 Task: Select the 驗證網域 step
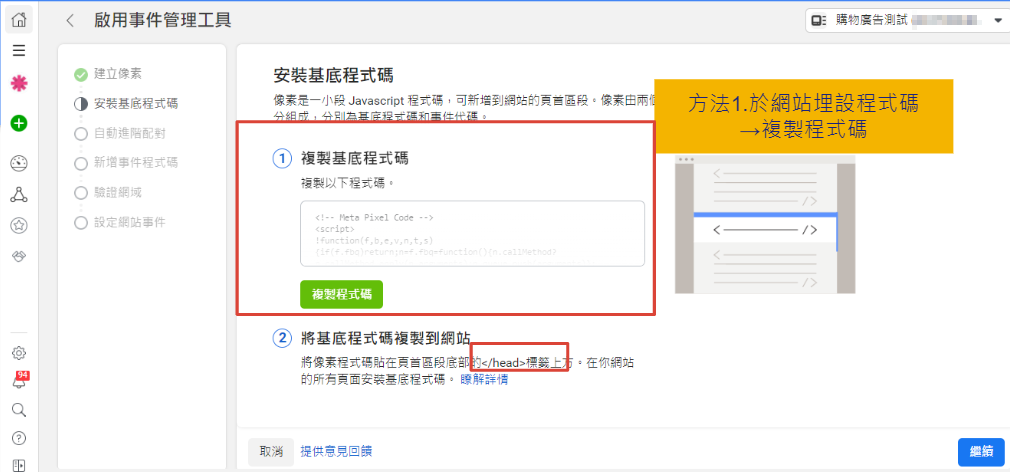click(x=117, y=192)
